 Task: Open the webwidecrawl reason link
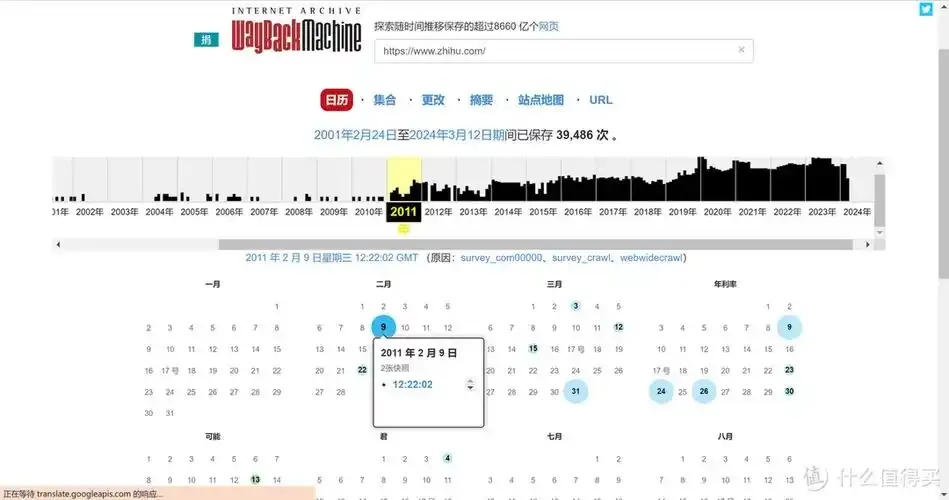pyautogui.click(x=651, y=258)
